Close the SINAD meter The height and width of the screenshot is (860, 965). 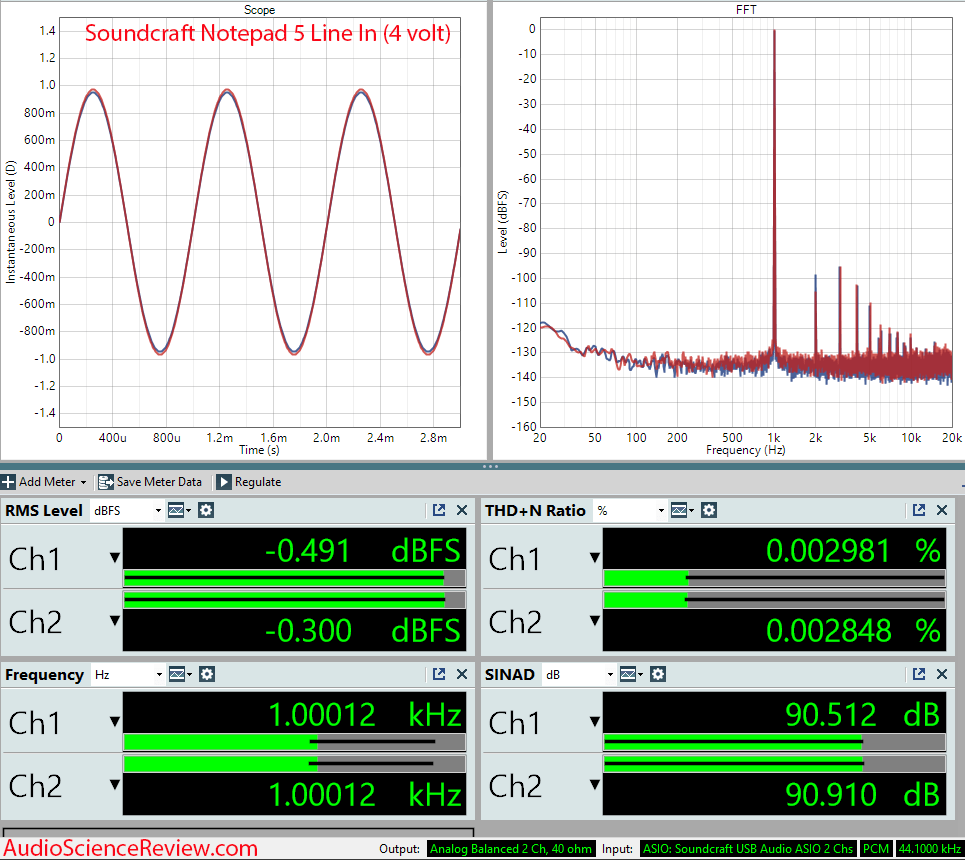coord(942,675)
